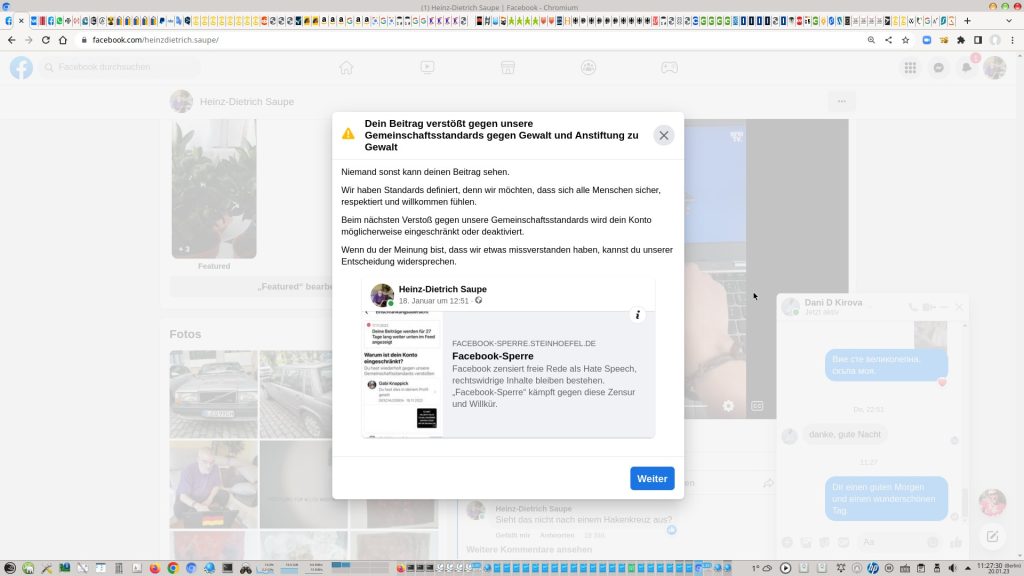Send a thumbs-up in the chat
The width and height of the screenshot is (1024, 576).
[x=957, y=542]
